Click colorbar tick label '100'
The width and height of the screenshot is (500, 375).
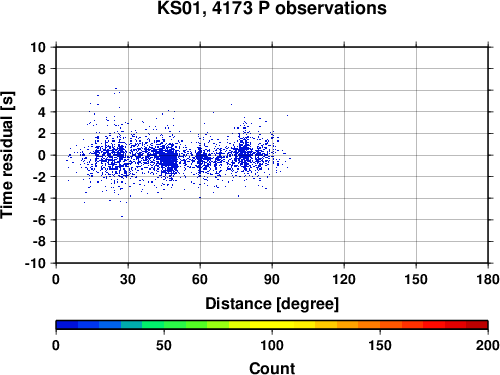[x=272, y=345]
